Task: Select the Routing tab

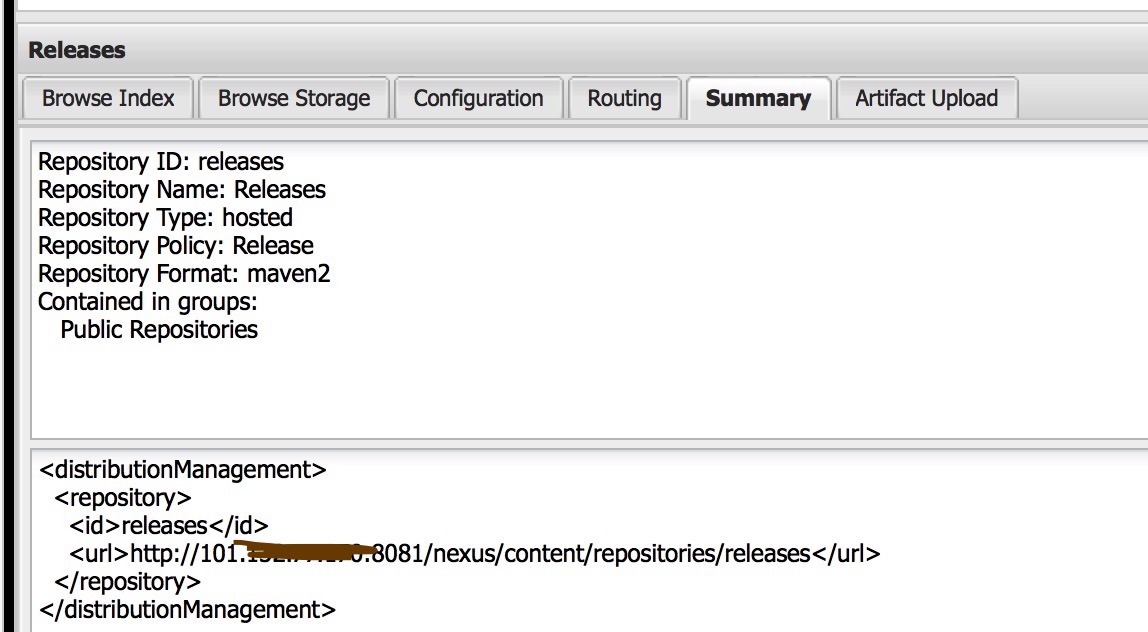Action: (x=624, y=98)
